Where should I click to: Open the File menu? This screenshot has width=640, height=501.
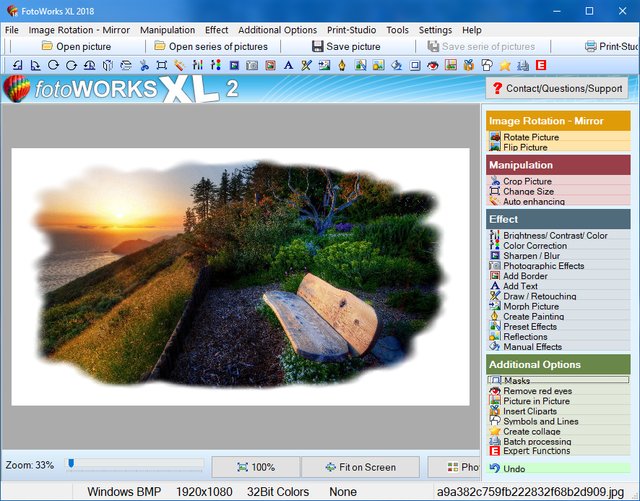click(11, 30)
